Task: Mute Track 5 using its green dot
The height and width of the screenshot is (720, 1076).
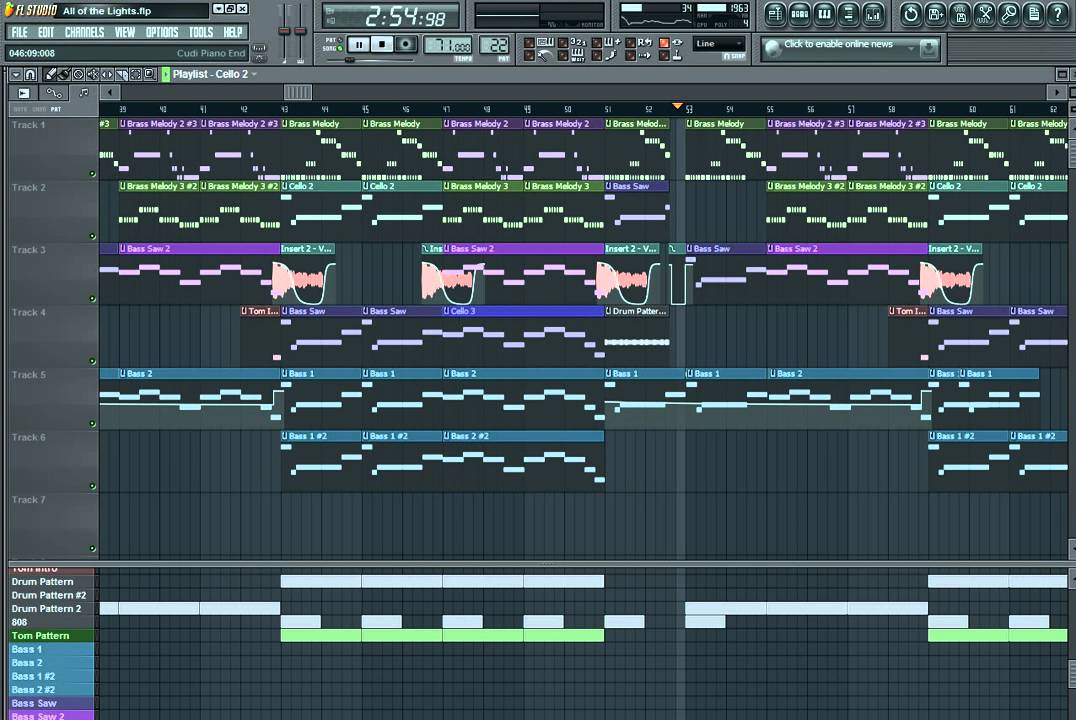Action: click(92, 423)
